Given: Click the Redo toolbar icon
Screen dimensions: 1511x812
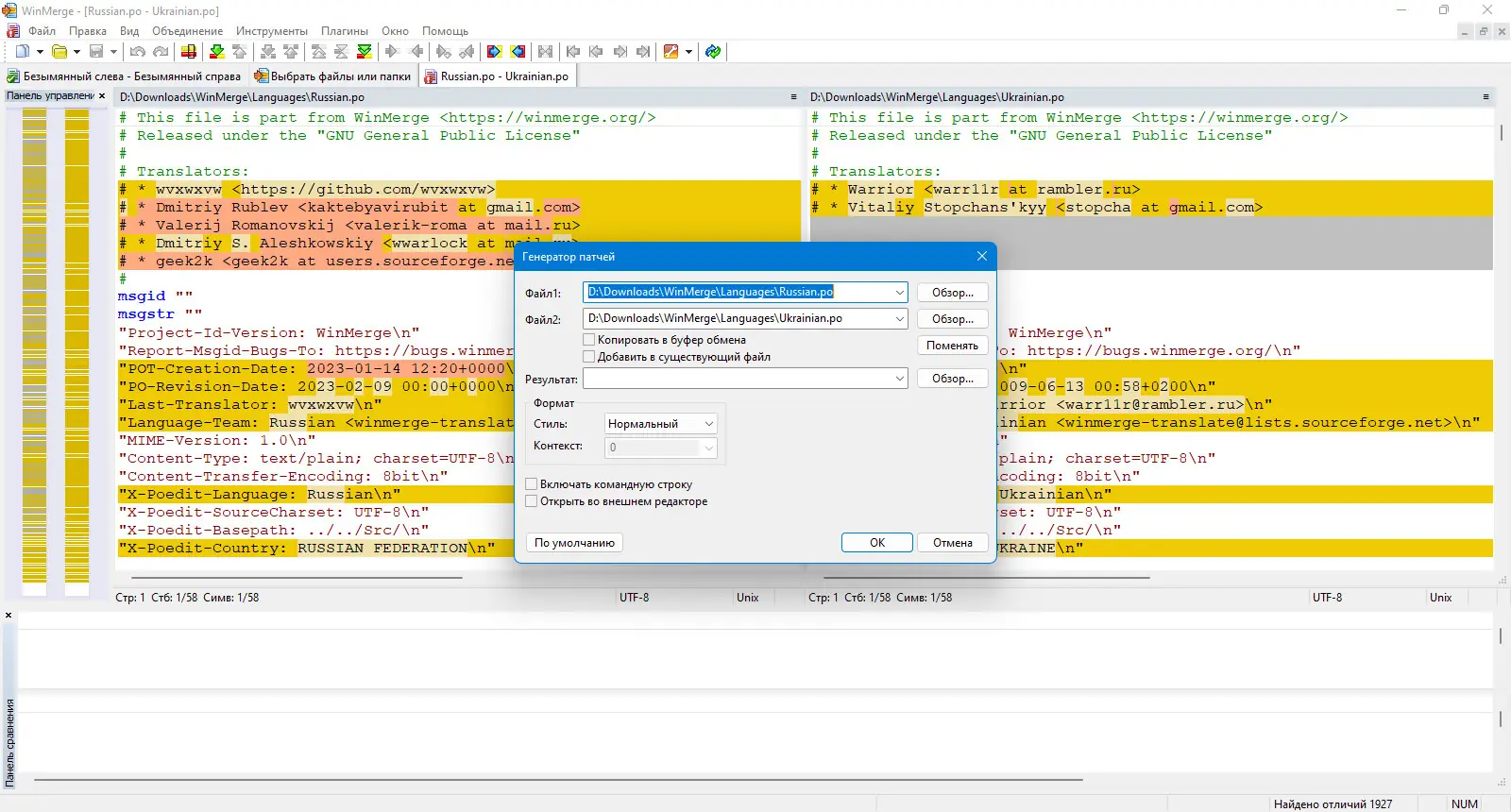Looking at the screenshot, I should click(x=161, y=52).
